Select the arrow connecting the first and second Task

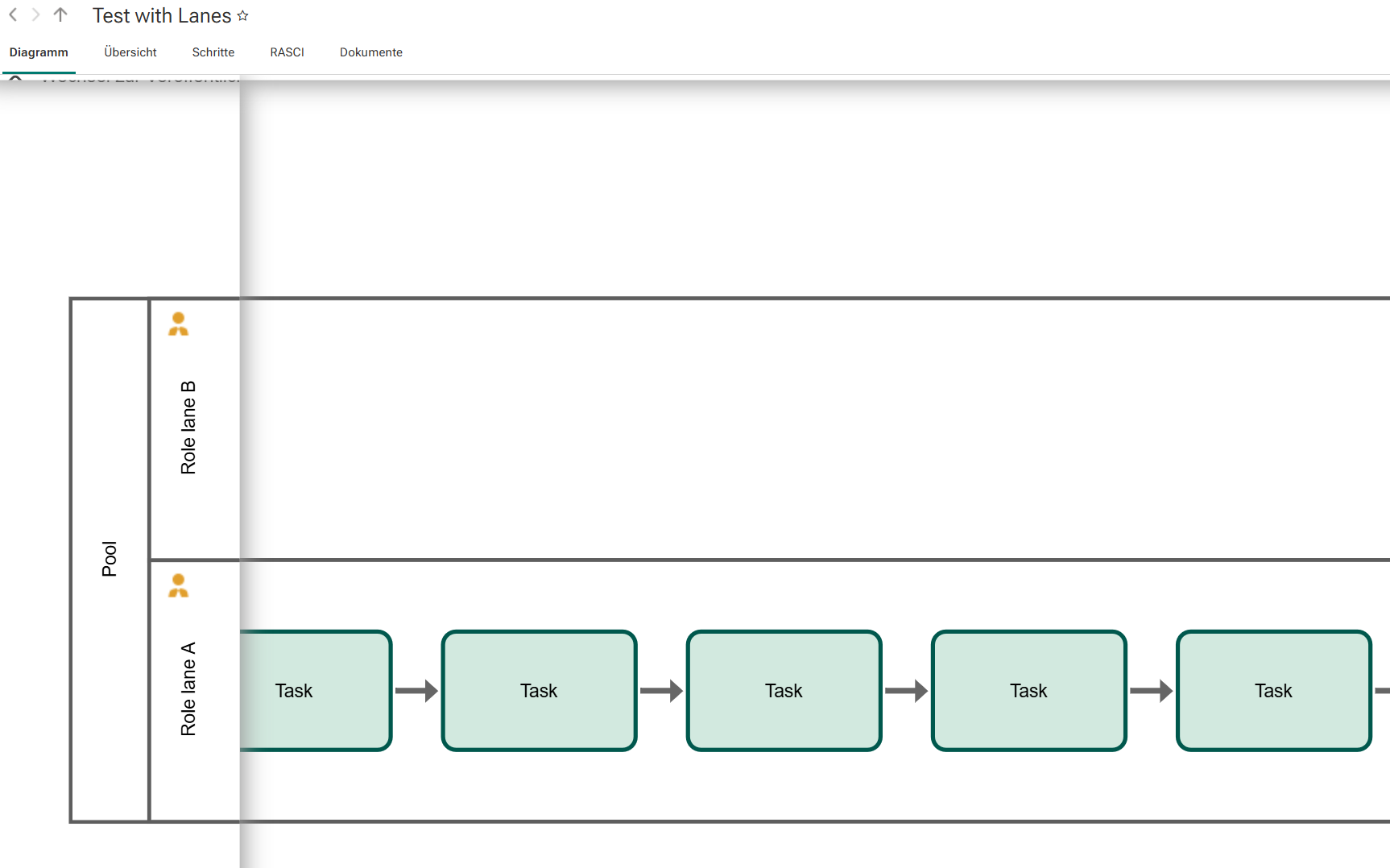[x=416, y=691]
